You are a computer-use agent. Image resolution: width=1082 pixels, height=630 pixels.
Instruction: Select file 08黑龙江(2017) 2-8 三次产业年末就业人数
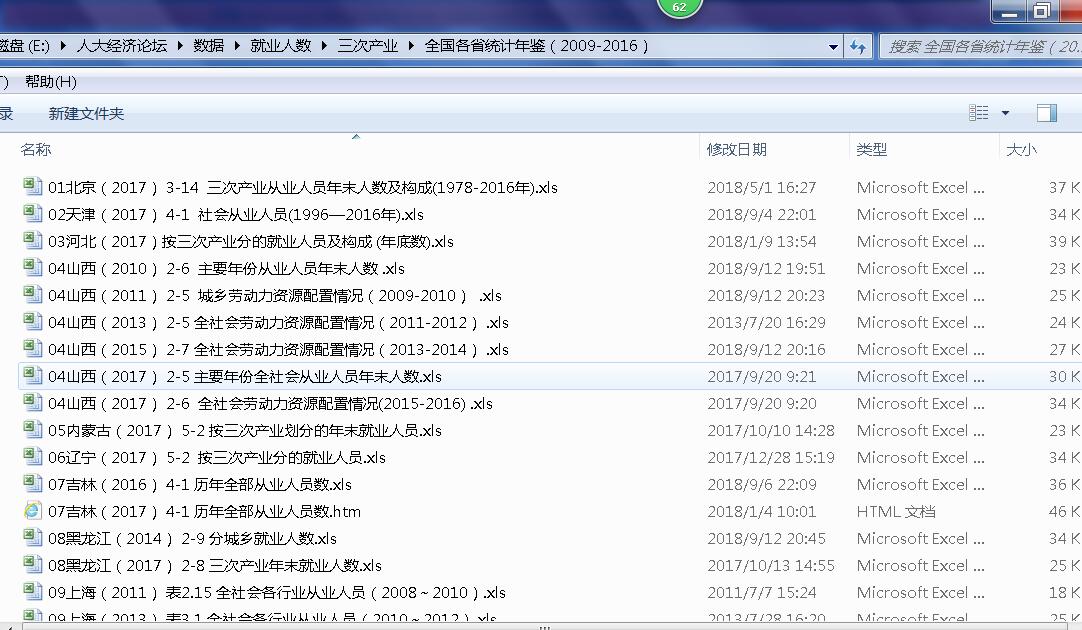(x=215, y=565)
